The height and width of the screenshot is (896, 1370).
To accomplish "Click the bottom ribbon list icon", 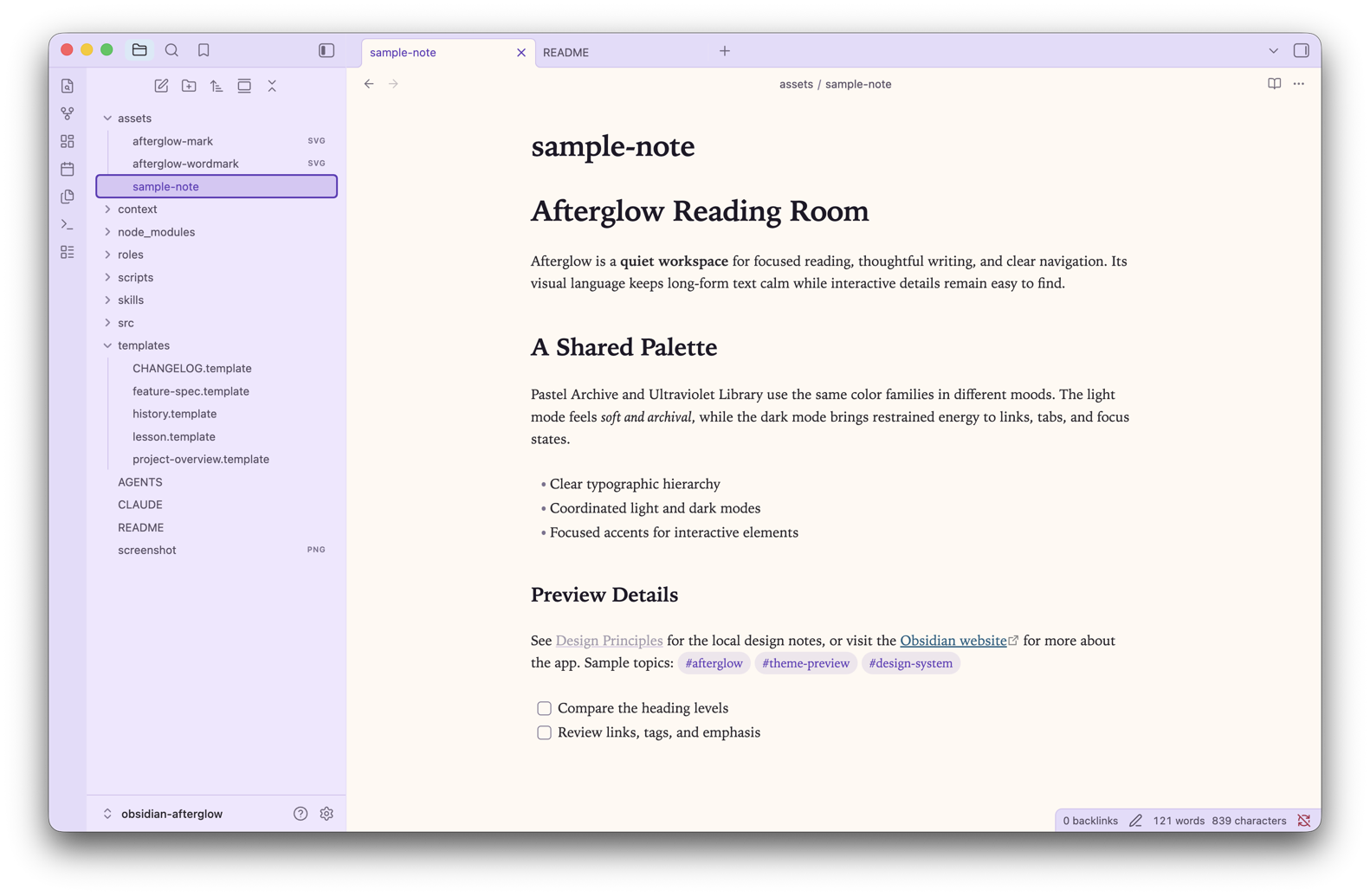I will point(68,252).
